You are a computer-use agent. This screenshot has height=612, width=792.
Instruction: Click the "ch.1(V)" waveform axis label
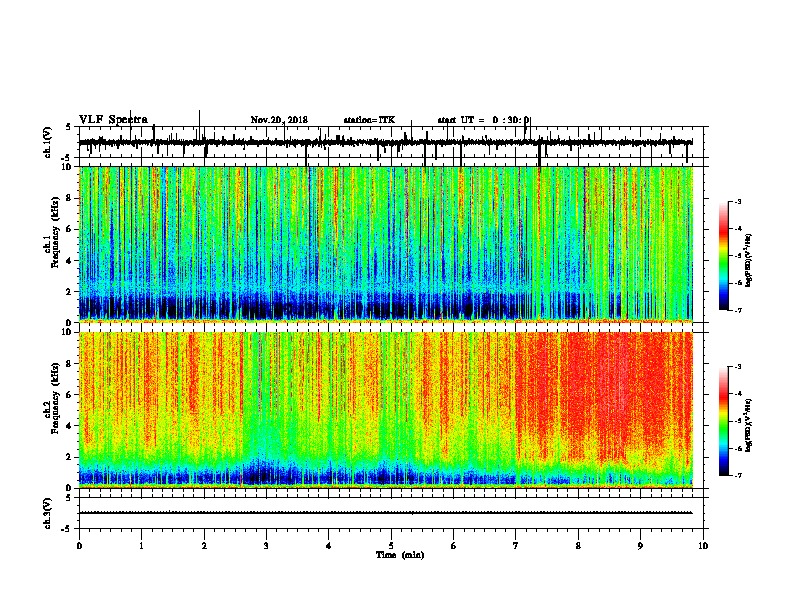48,142
